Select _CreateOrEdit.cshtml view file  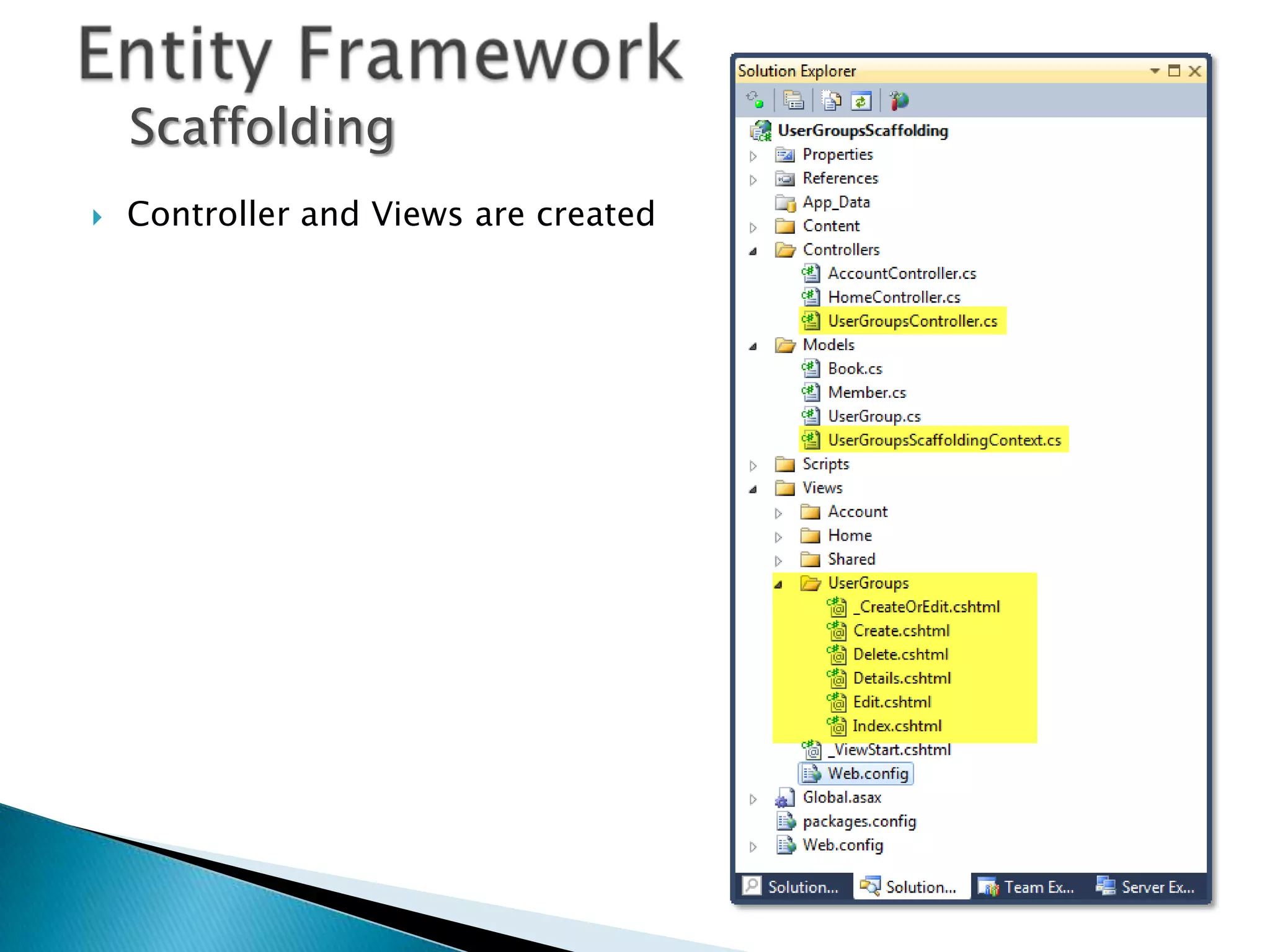click(926, 607)
